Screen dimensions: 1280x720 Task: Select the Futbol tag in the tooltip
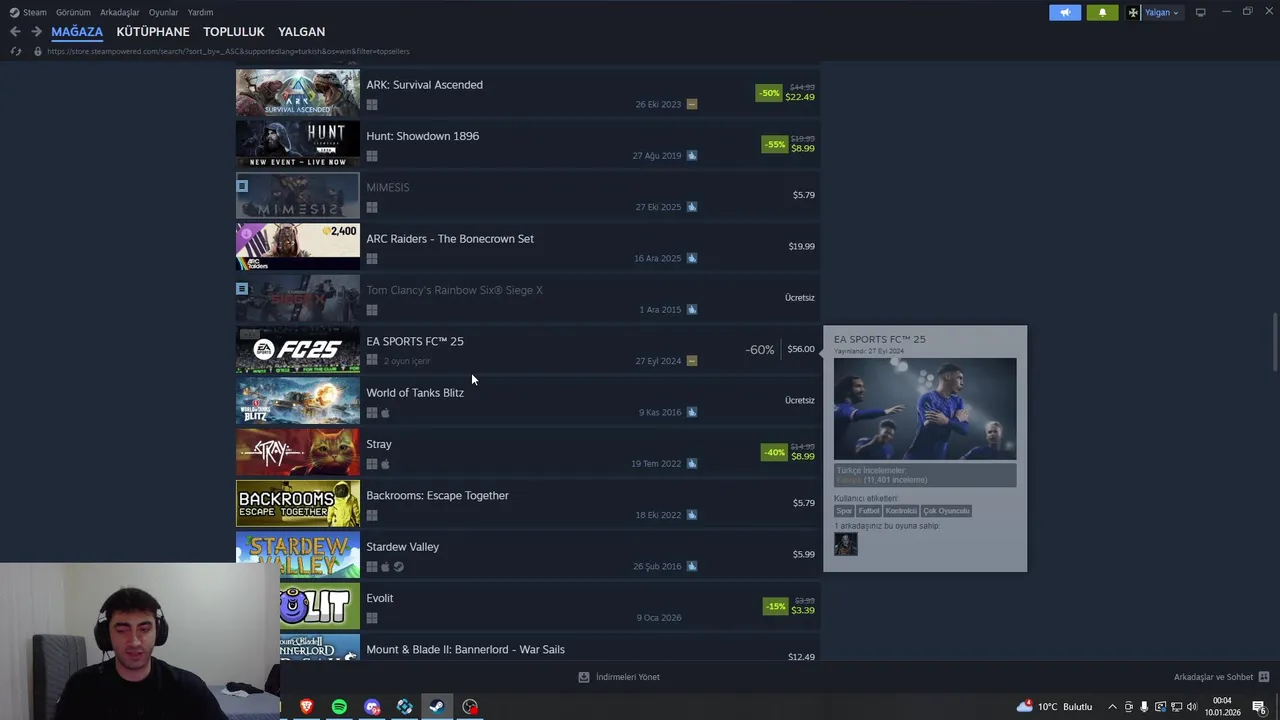coord(869,511)
